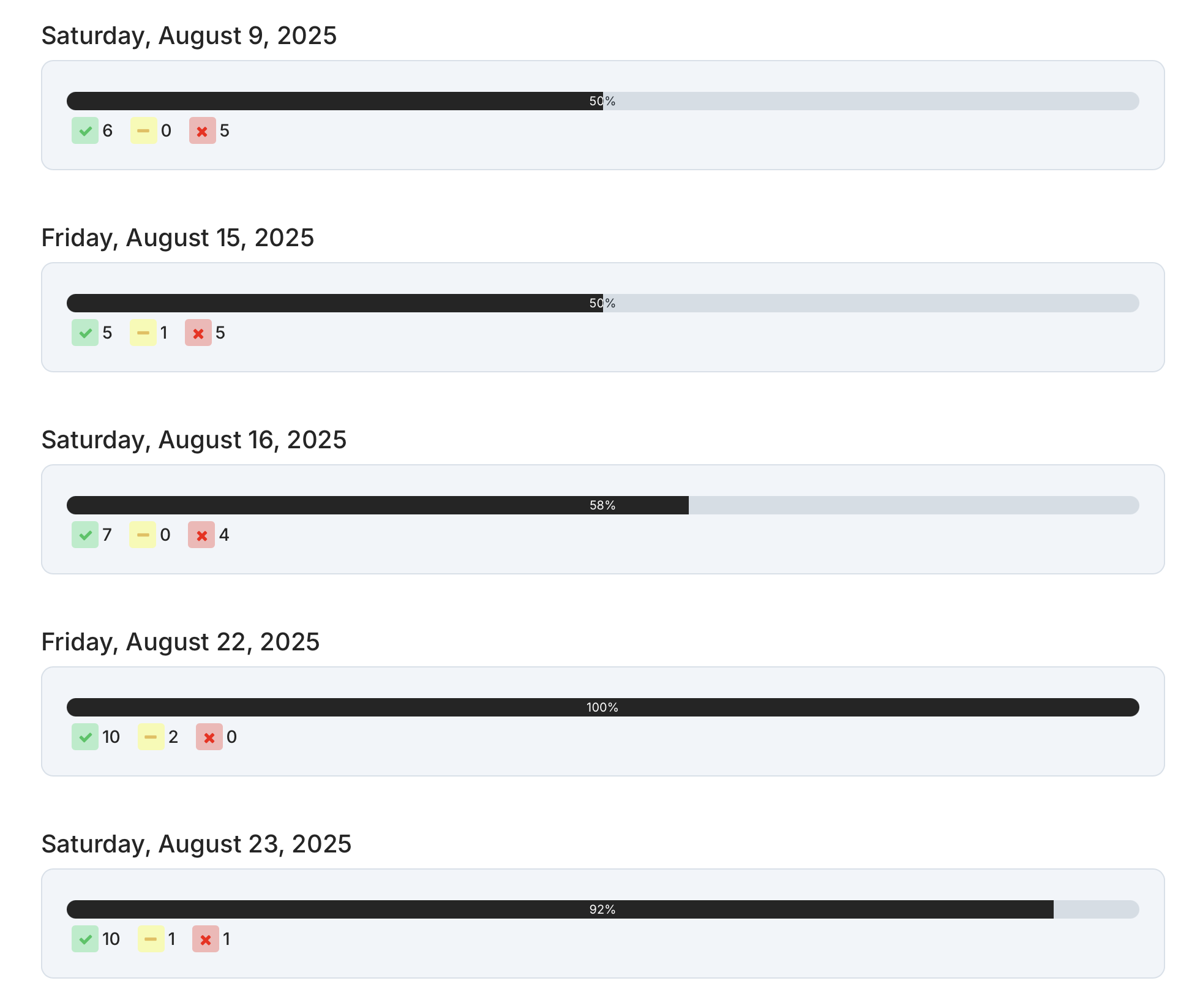Open the Saturday, August 9 heading
Viewport: 1200px width, 1008px height.
[189, 36]
